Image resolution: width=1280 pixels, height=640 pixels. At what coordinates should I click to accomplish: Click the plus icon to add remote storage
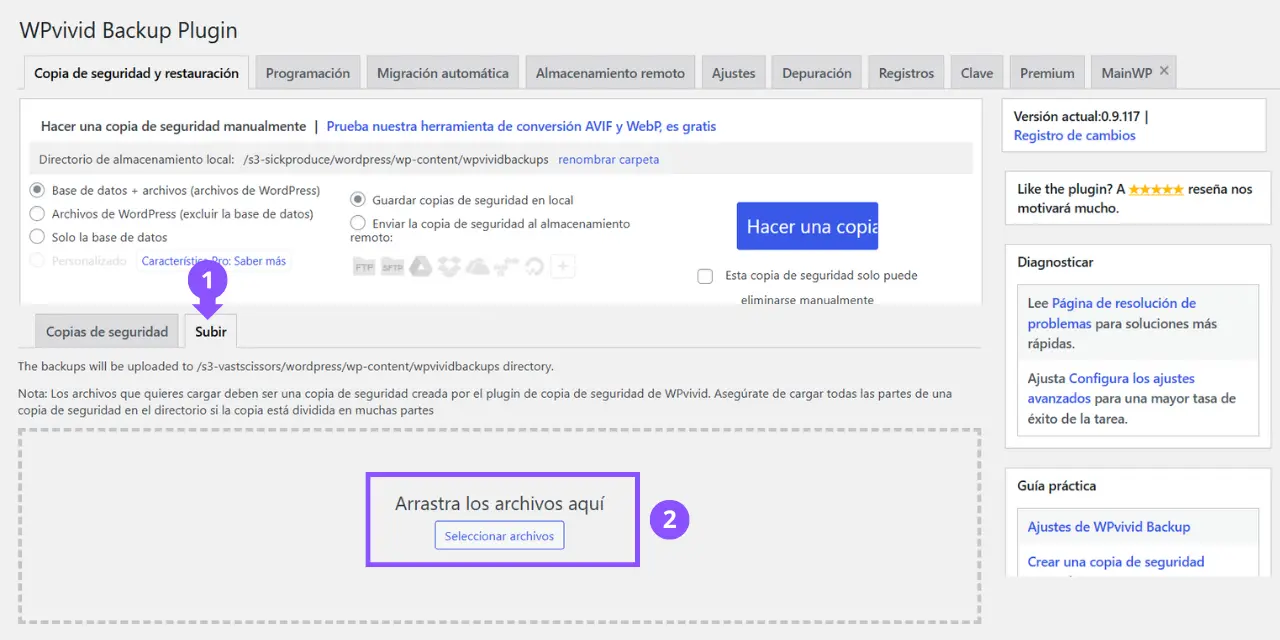pyautogui.click(x=563, y=266)
